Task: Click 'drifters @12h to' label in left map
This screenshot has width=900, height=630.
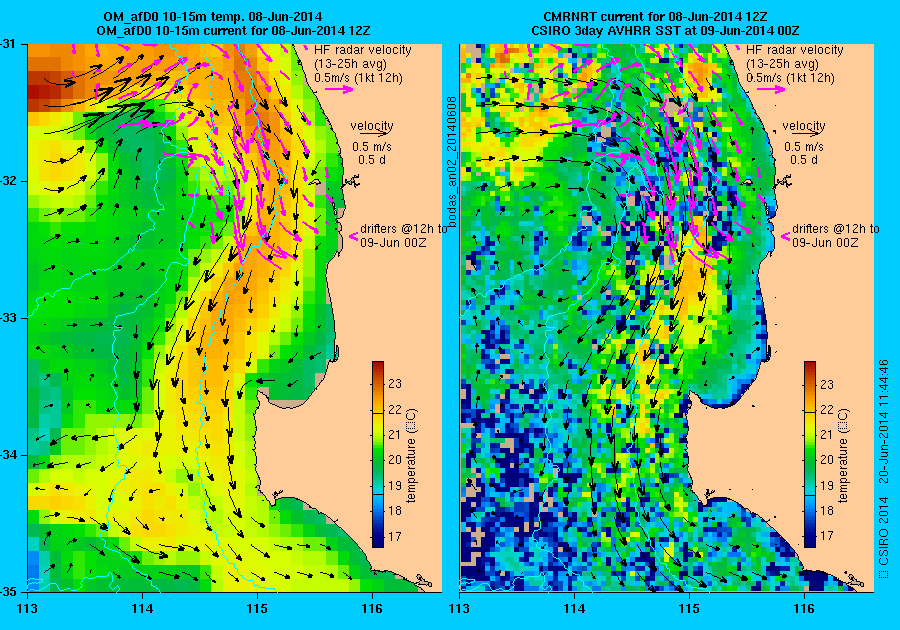Action: (404, 228)
